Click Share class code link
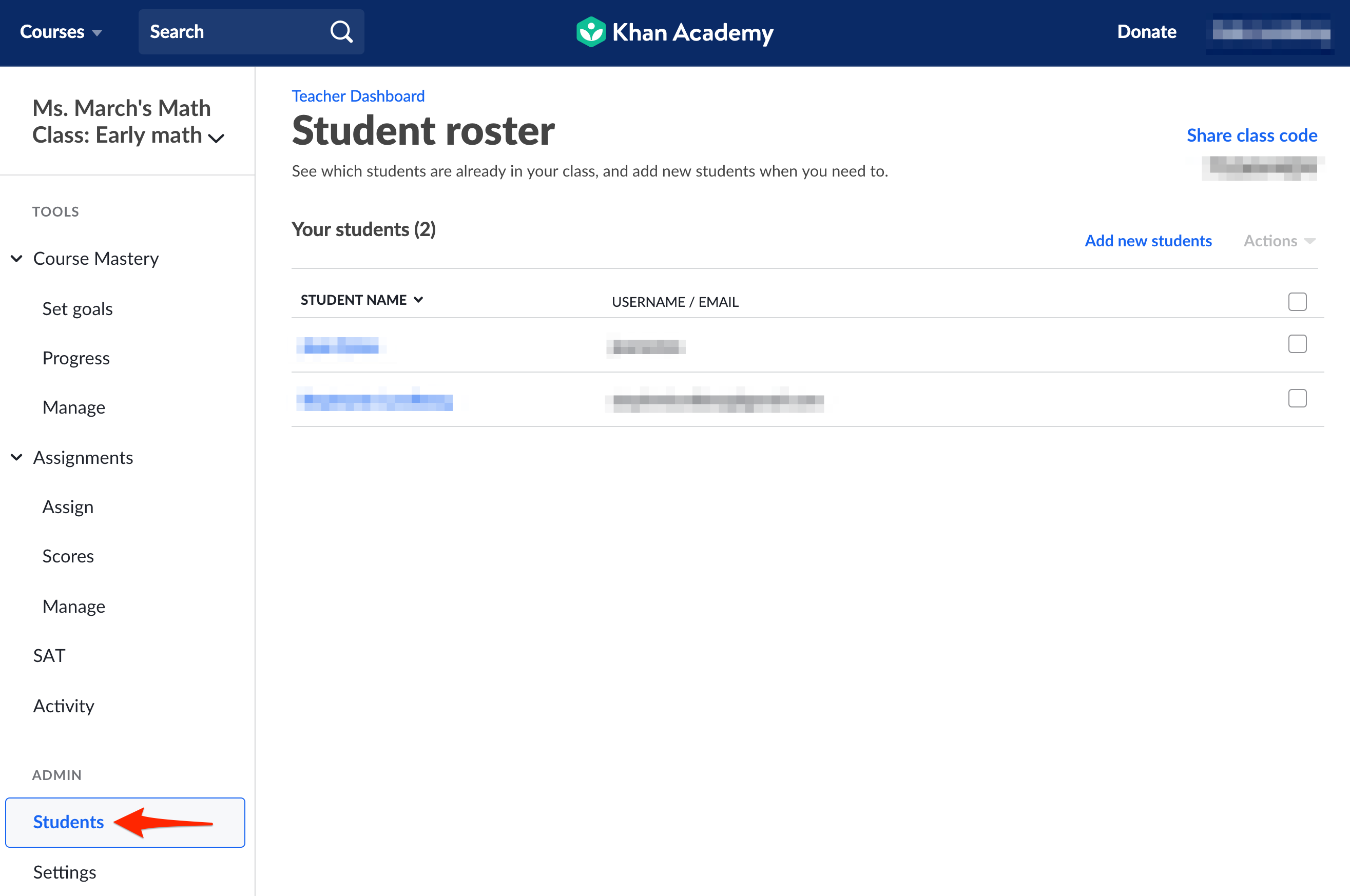The image size is (1350, 896). pos(1251,135)
